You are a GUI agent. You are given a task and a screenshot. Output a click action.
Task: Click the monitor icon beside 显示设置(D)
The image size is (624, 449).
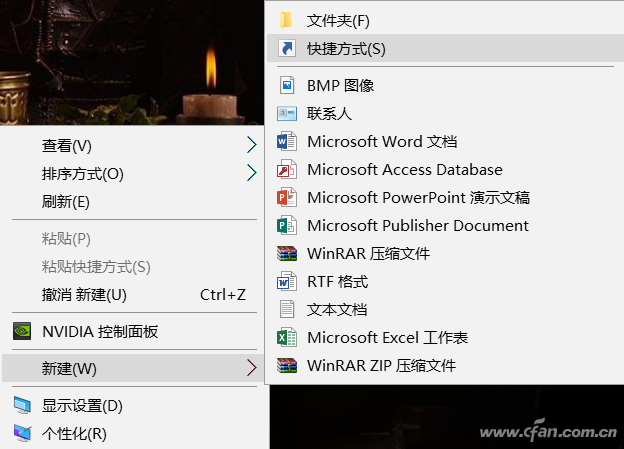[x=22, y=405]
